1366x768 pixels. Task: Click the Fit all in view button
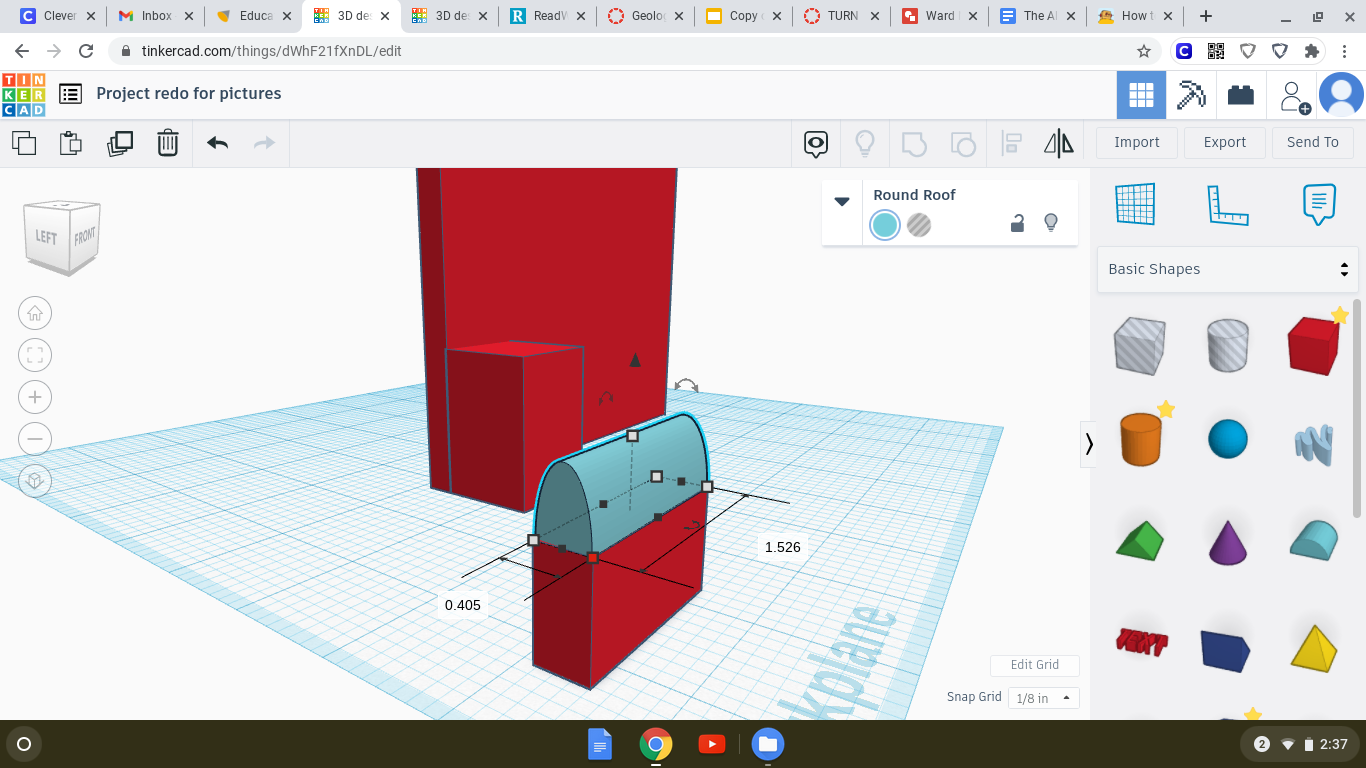coord(35,355)
